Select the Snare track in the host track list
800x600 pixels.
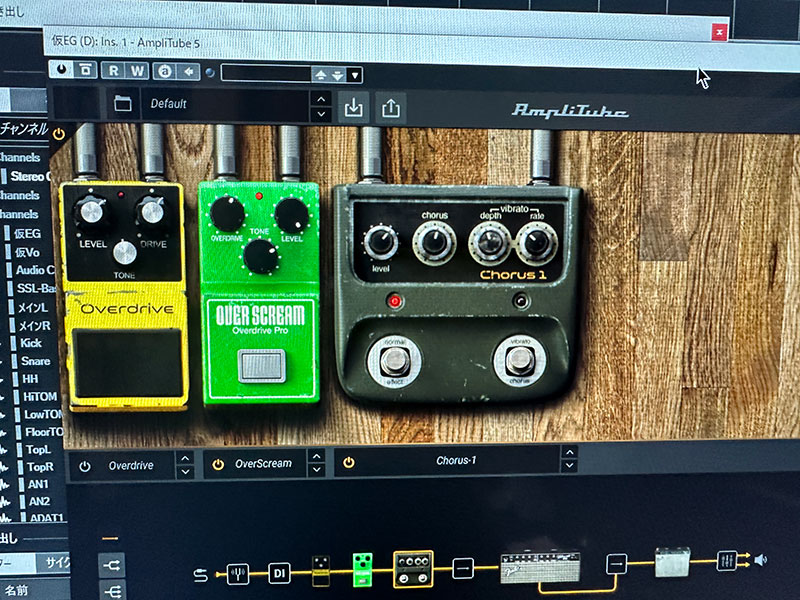click(35, 361)
